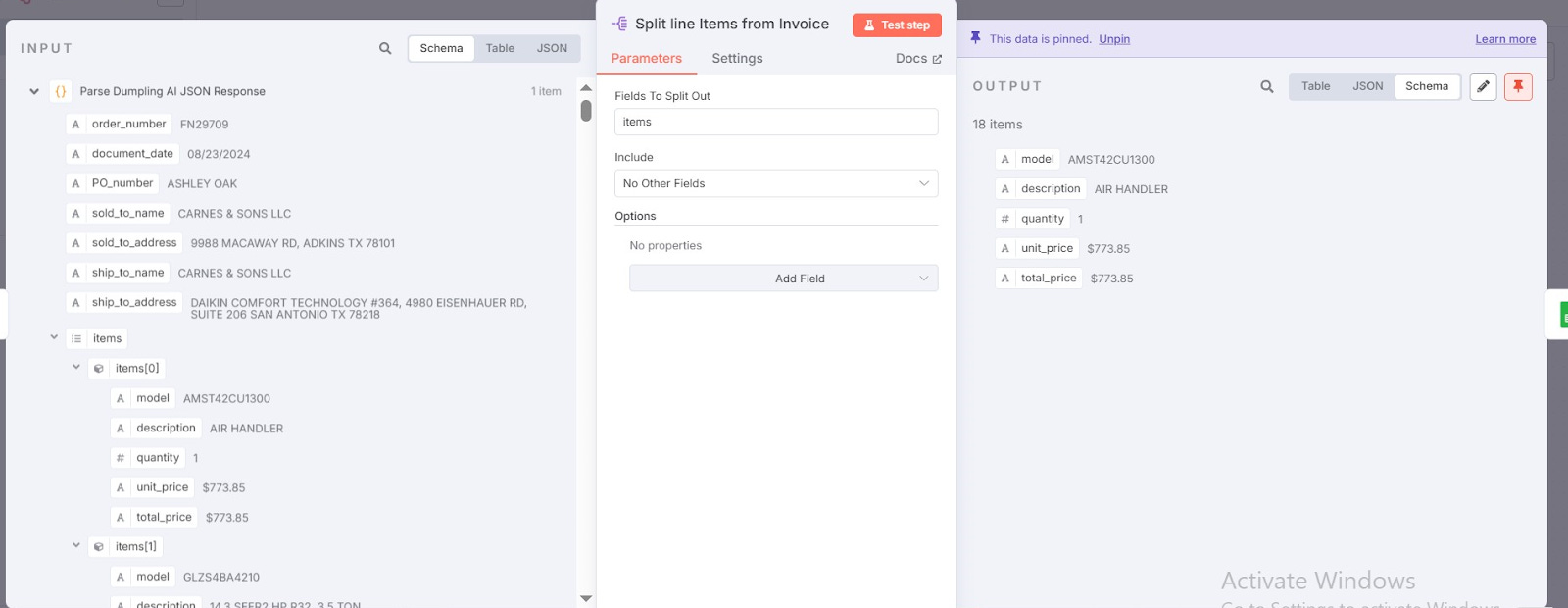Click the input panel scrollbar thumb
Screen dimensions: 1568x608
pos(586,111)
